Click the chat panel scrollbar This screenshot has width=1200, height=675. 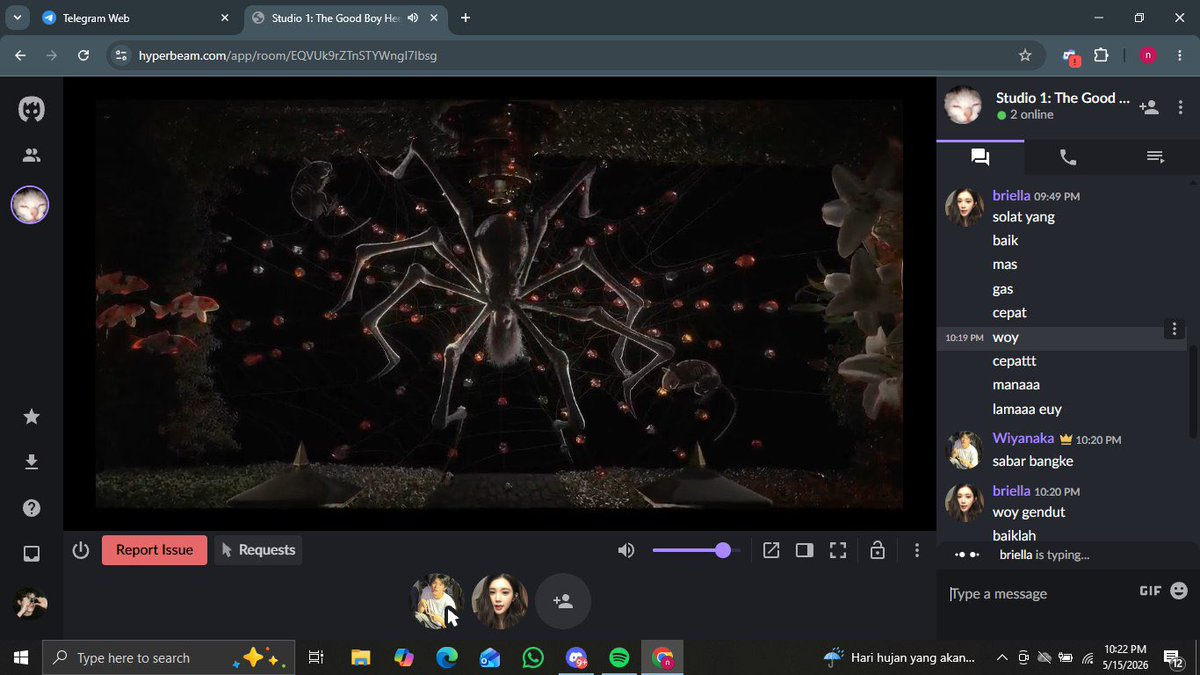coord(1192,390)
